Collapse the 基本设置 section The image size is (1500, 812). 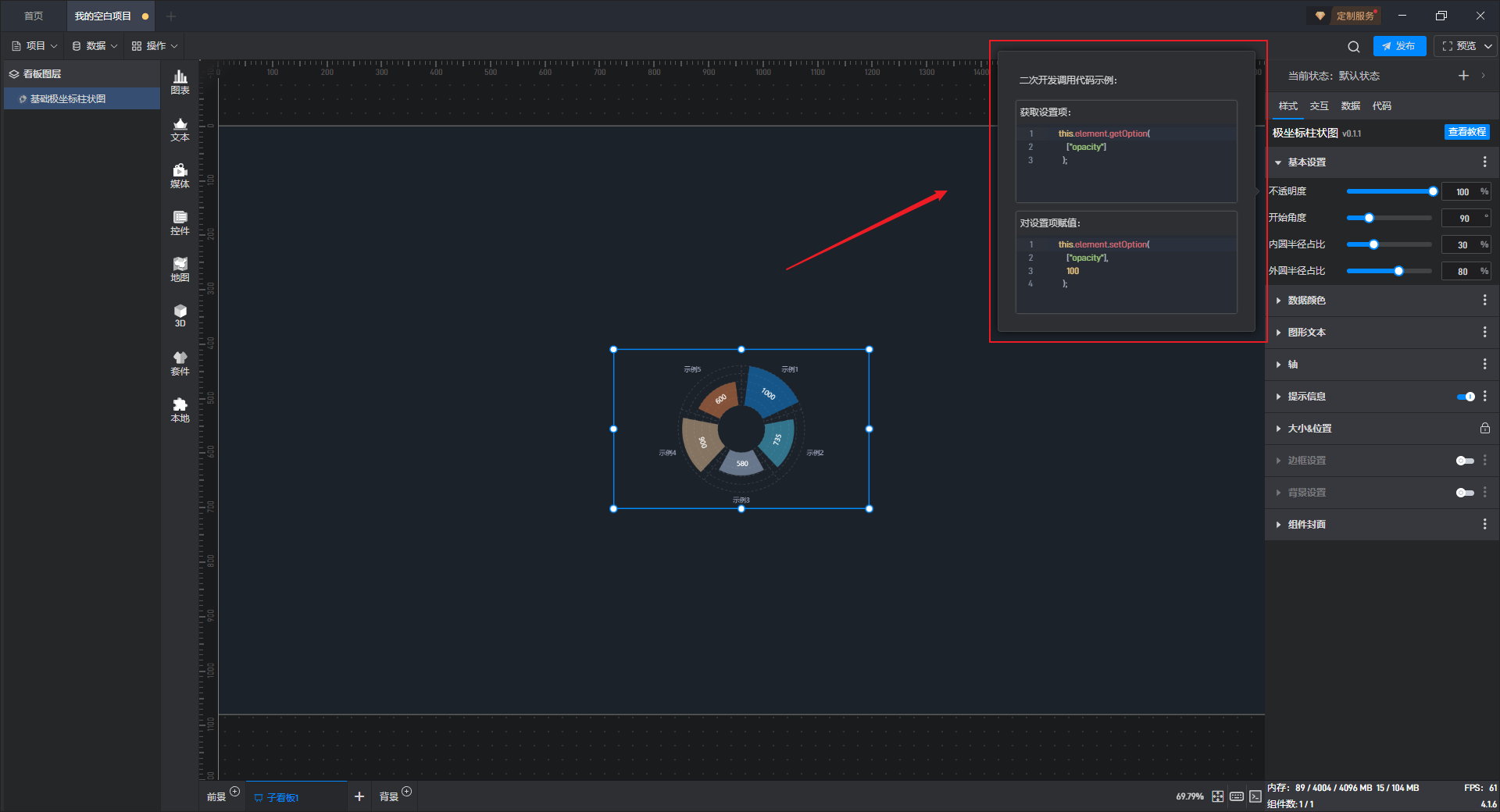1278,162
